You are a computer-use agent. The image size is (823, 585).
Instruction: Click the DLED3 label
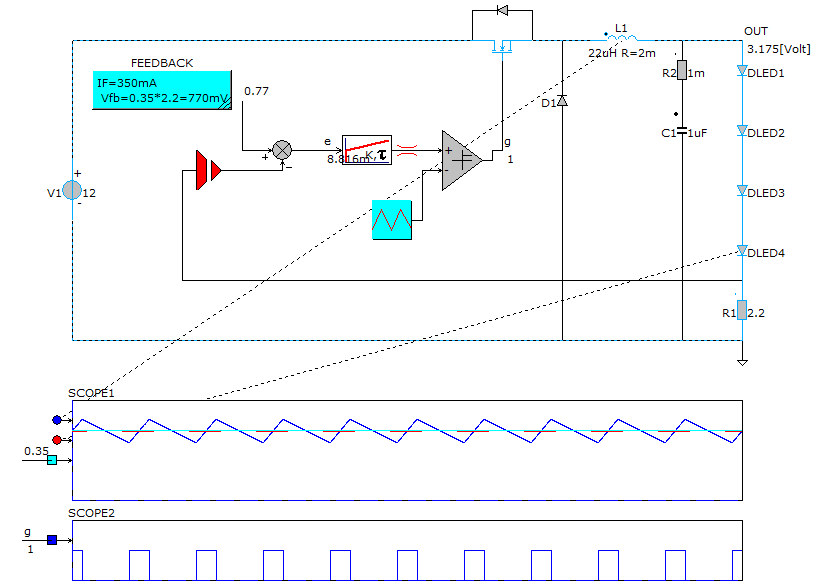(766, 193)
